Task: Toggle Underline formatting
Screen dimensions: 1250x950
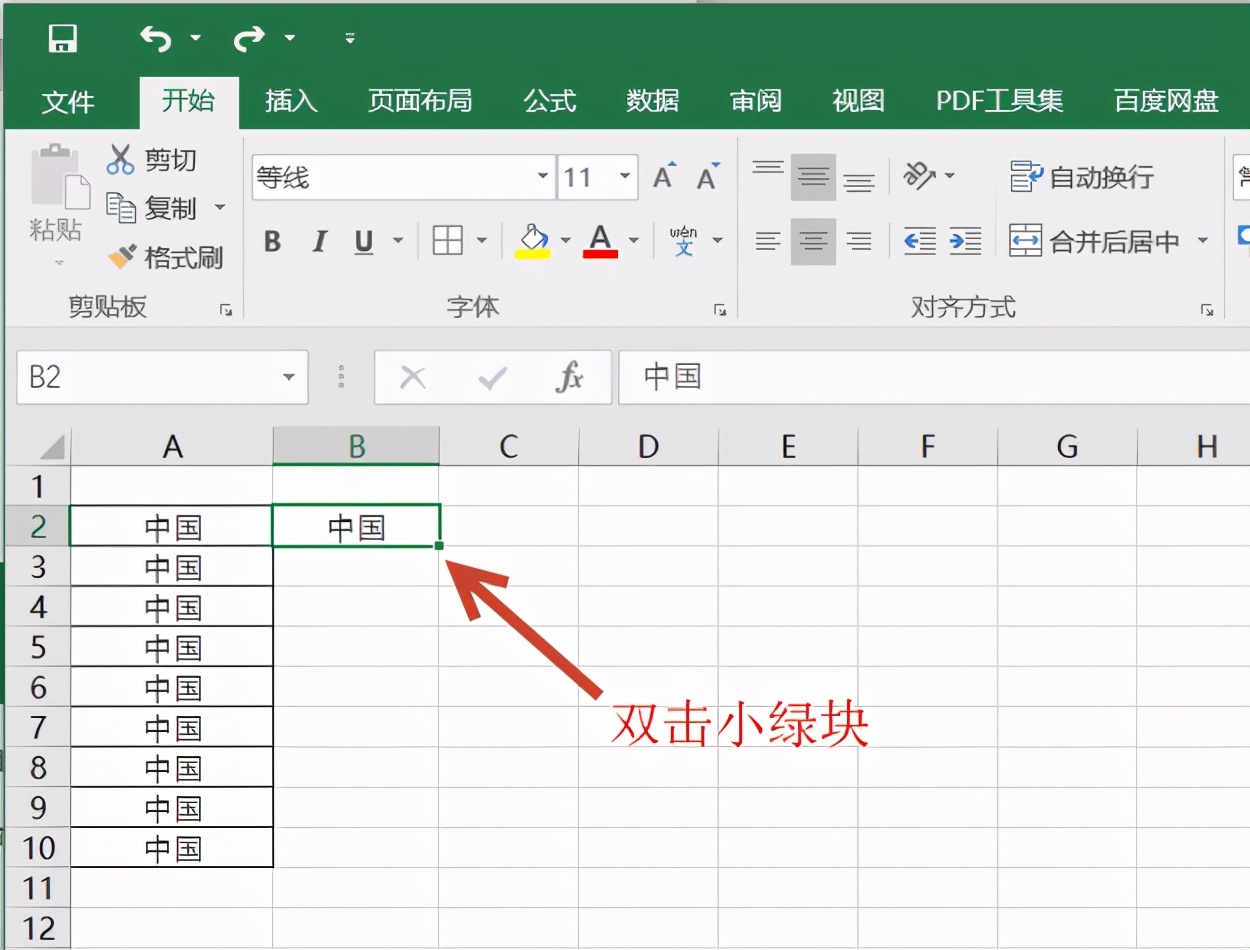Action: pyautogui.click(x=364, y=241)
